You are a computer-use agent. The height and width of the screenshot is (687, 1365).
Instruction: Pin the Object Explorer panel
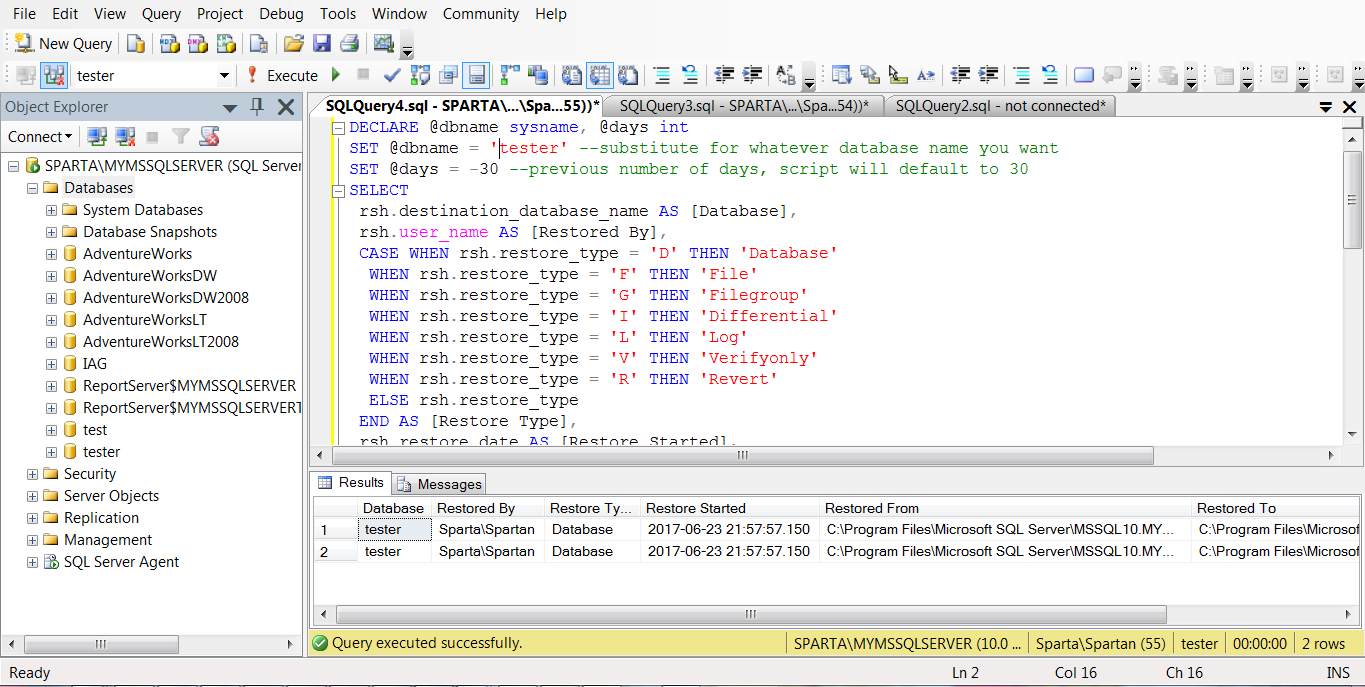(x=257, y=107)
